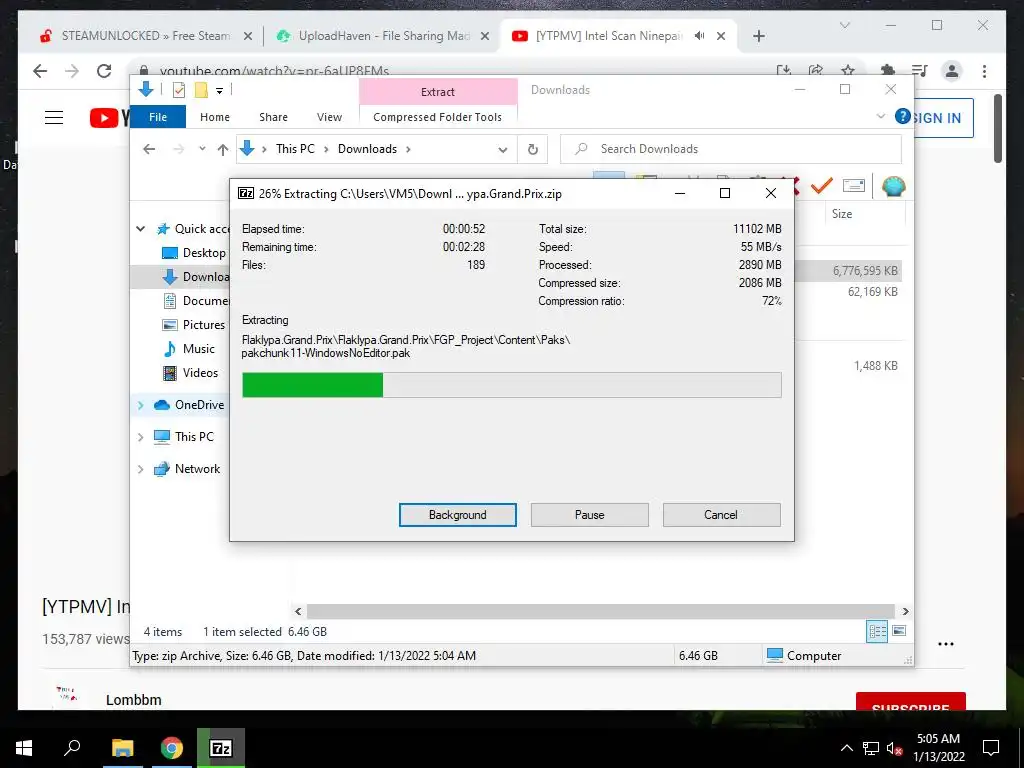The image size is (1024, 768).
Task: Cancel the 7-Zip extraction
Action: point(721,515)
